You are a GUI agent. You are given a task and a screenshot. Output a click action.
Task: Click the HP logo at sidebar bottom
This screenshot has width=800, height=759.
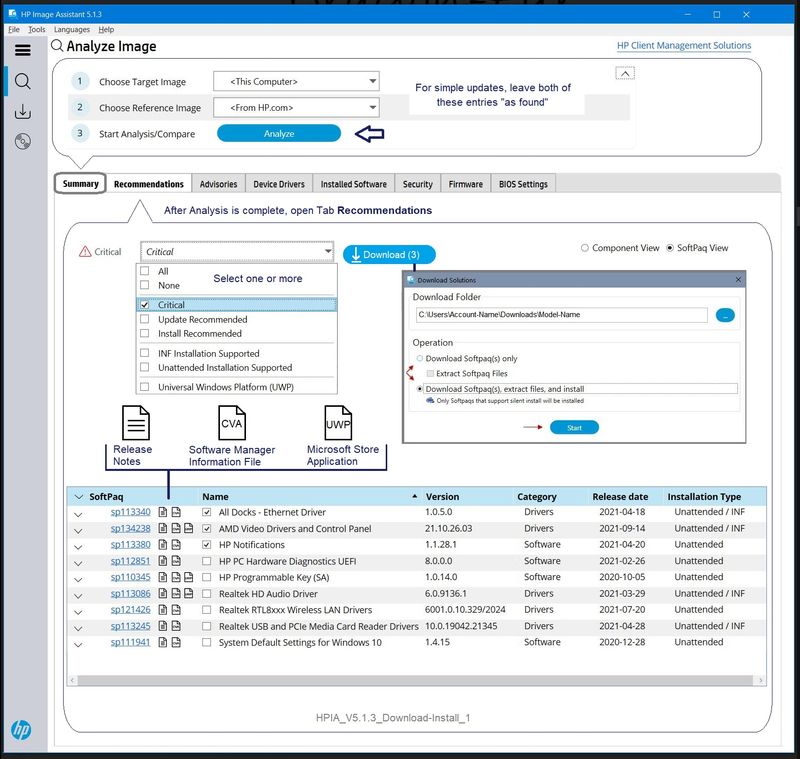(x=21, y=730)
